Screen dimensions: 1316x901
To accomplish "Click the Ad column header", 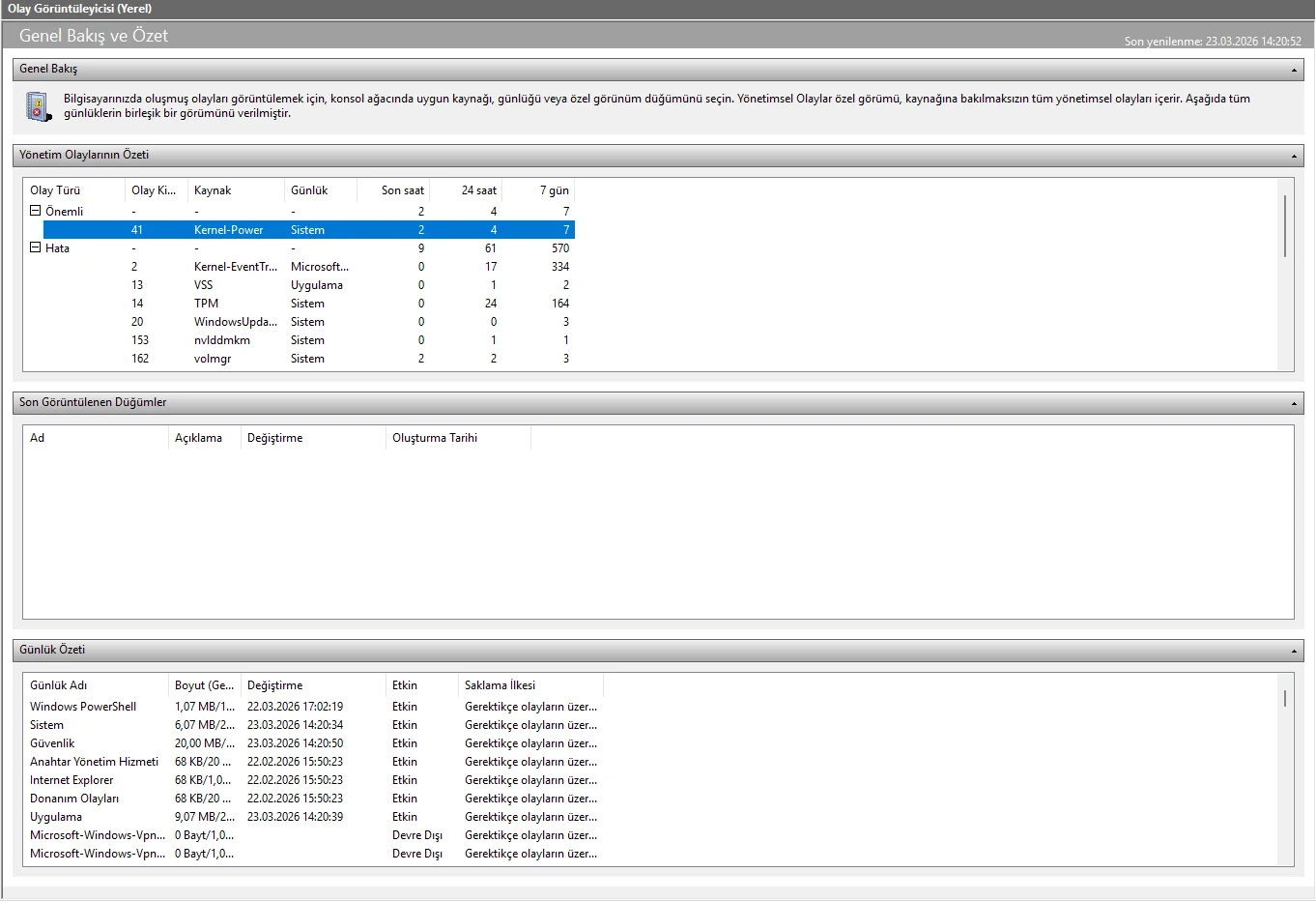I will 96,438.
